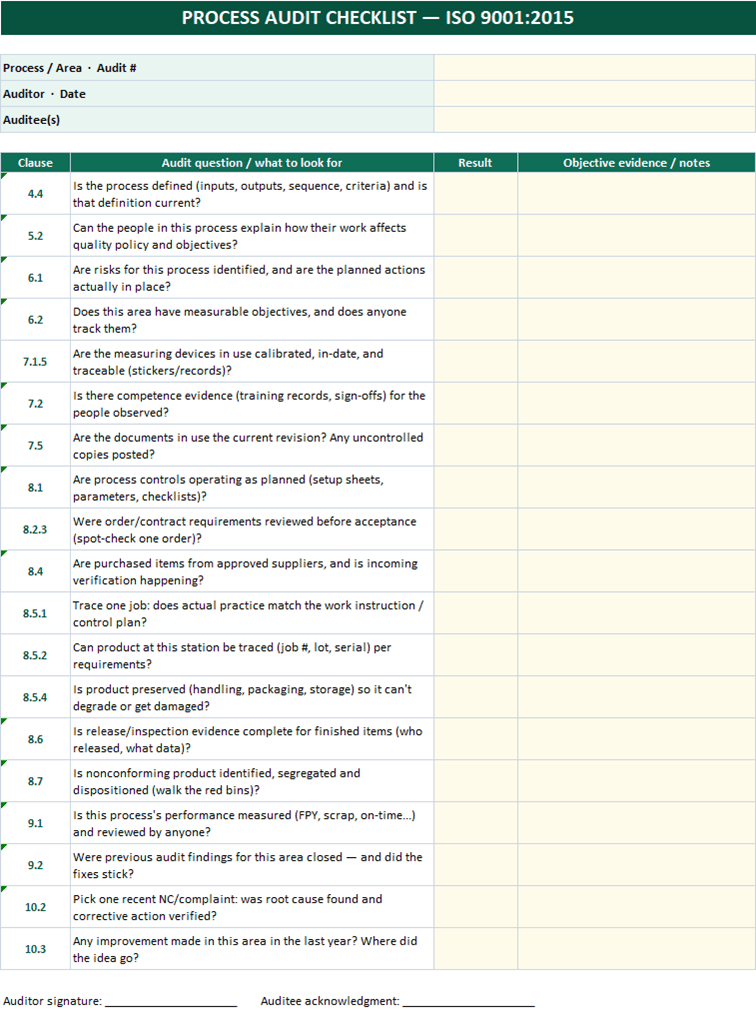
Task: Click the Result cell for clause 4.4
Action: point(475,193)
